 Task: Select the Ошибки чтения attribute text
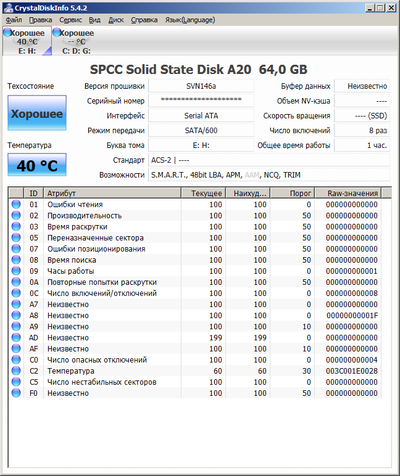coord(75,204)
